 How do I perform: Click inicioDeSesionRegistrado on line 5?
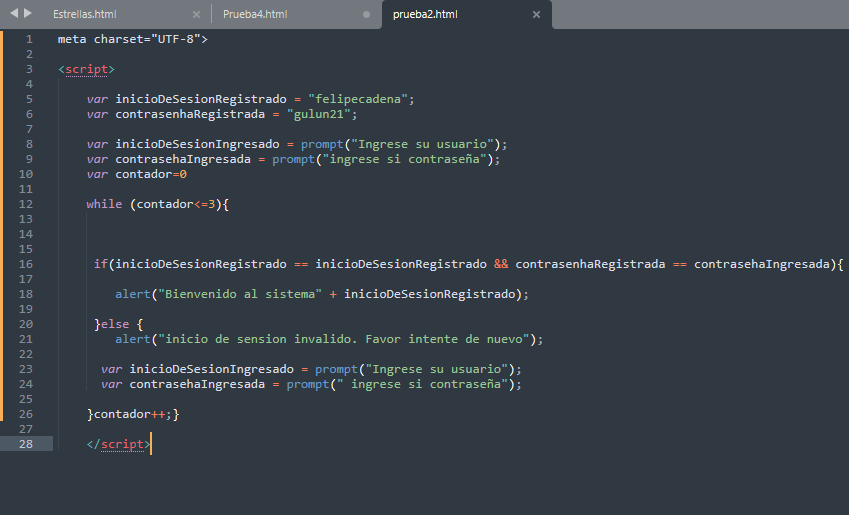(201, 99)
